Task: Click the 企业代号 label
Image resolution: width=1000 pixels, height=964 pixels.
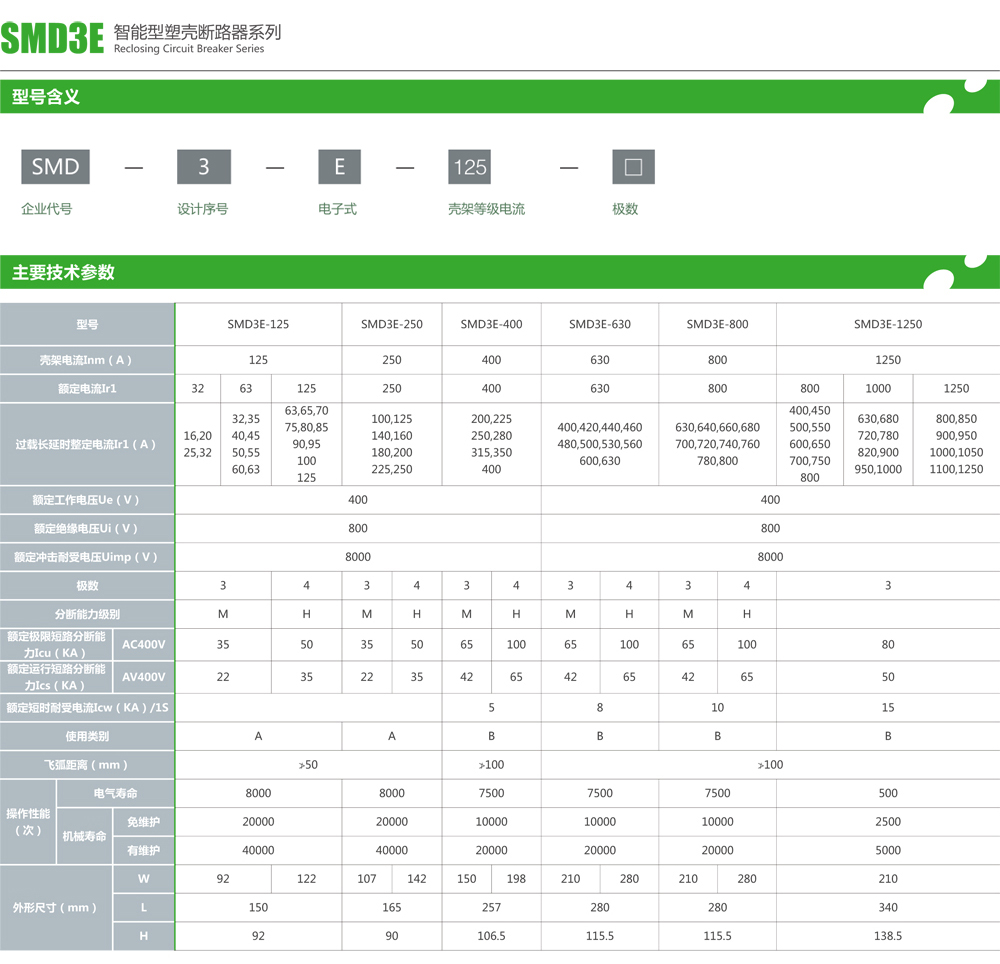Action: (x=47, y=209)
